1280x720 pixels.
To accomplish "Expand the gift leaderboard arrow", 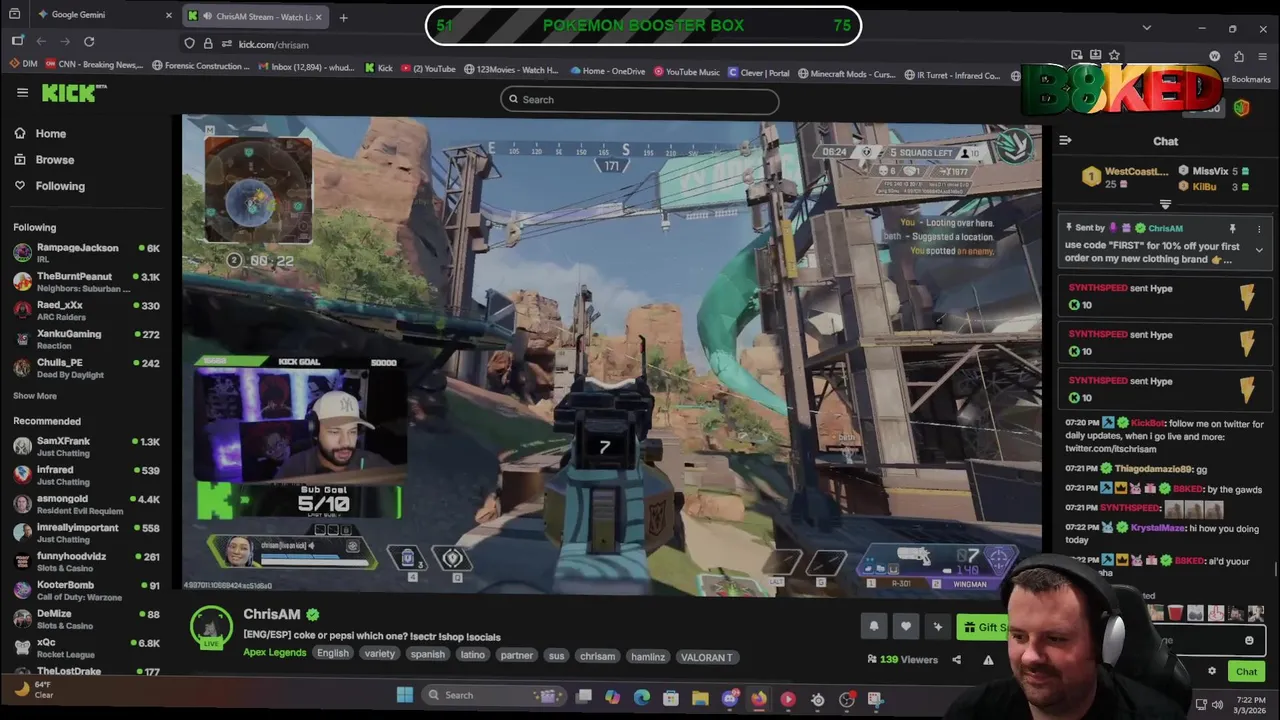I will click(x=1165, y=204).
